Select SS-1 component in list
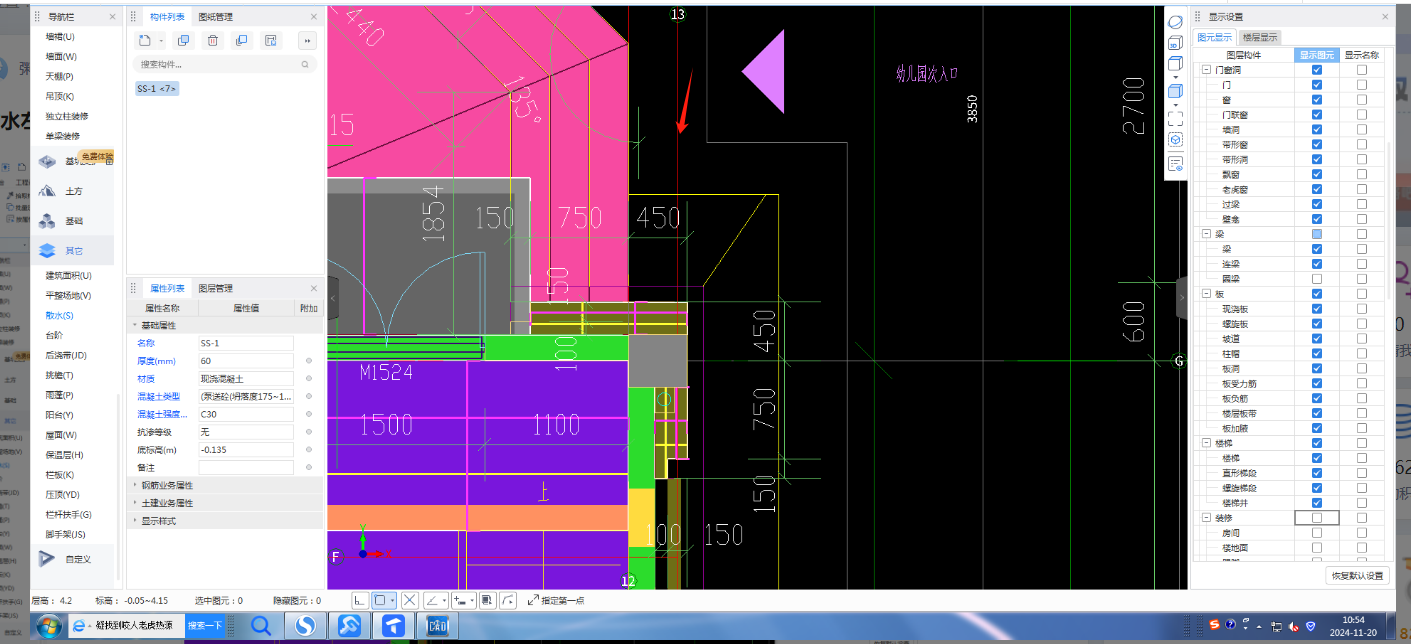 point(157,89)
